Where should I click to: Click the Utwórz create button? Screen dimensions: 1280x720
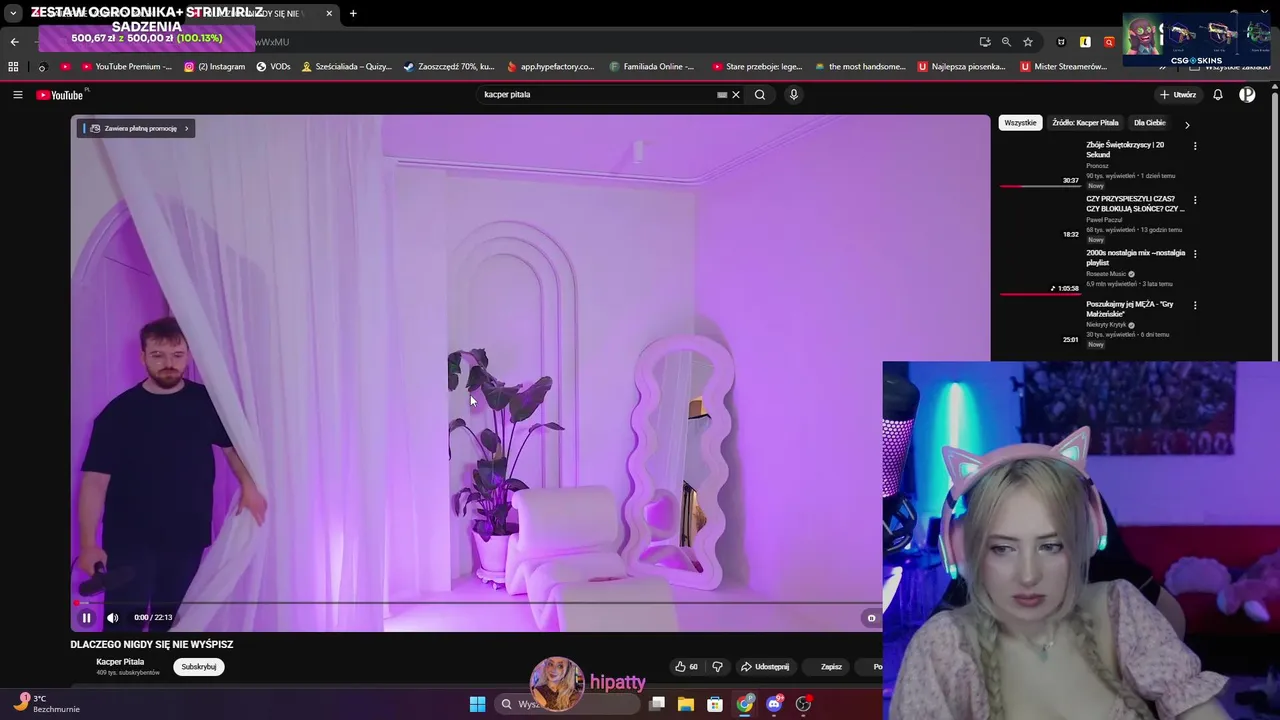click(1178, 95)
